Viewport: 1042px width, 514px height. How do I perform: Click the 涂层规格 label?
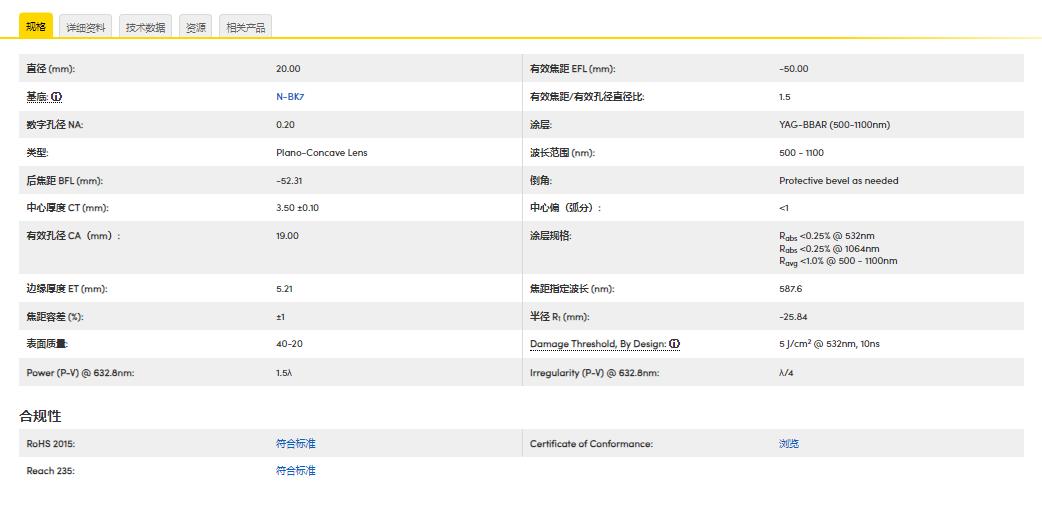point(550,235)
